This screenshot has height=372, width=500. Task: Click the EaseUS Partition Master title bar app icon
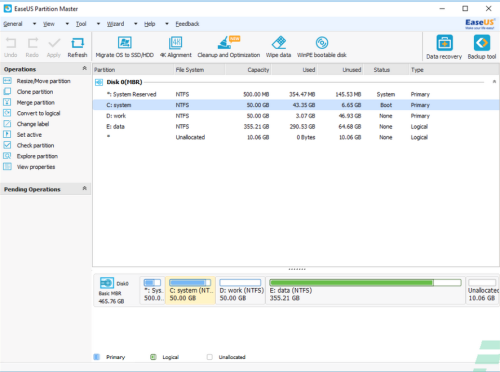click(x=8, y=9)
